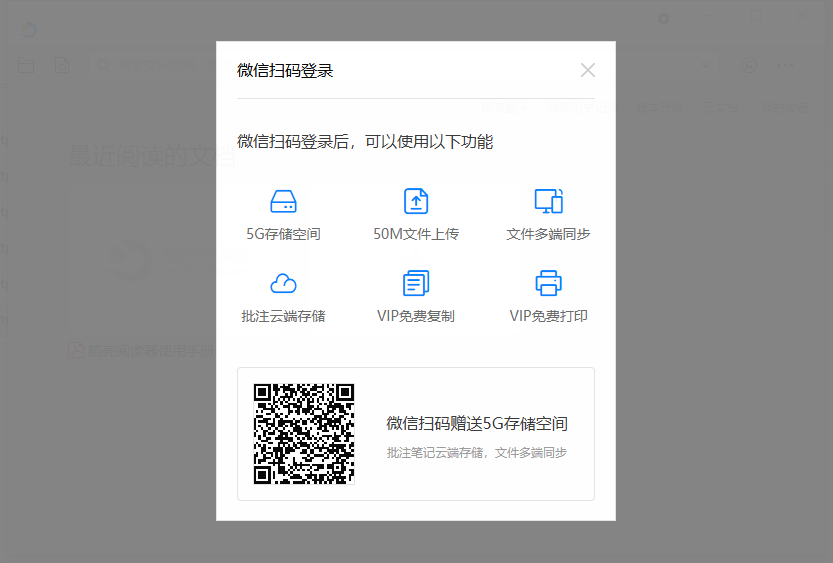The height and width of the screenshot is (563, 833).
Task: Open folder icon in background toolbar
Action: 26,65
